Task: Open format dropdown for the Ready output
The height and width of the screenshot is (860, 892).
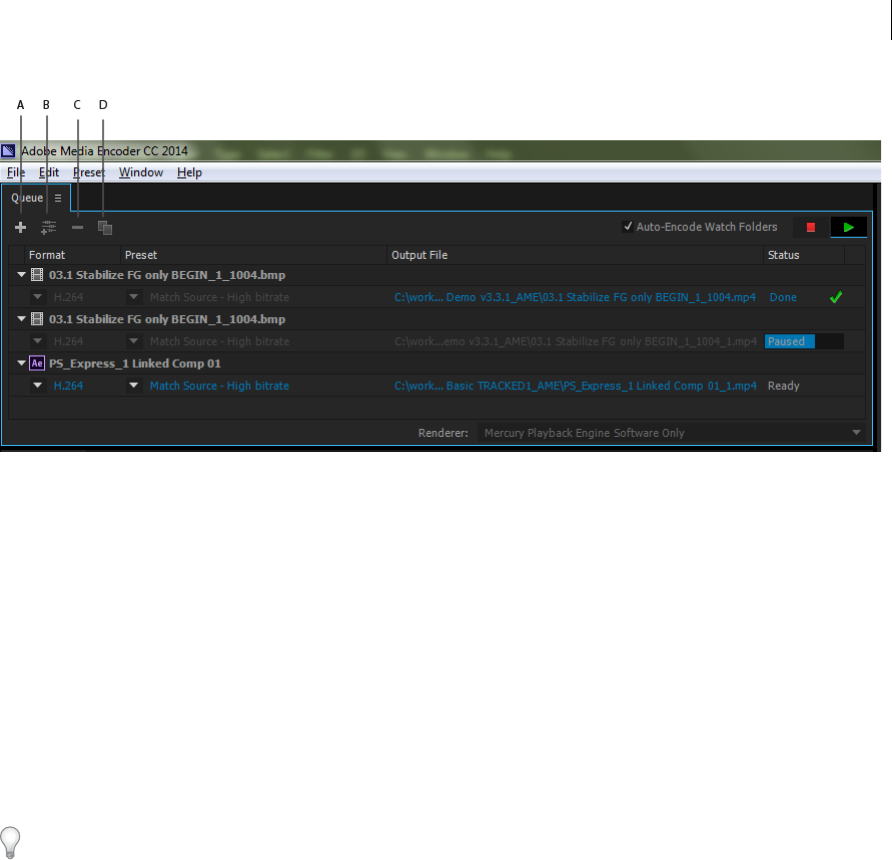Action: tap(38, 385)
